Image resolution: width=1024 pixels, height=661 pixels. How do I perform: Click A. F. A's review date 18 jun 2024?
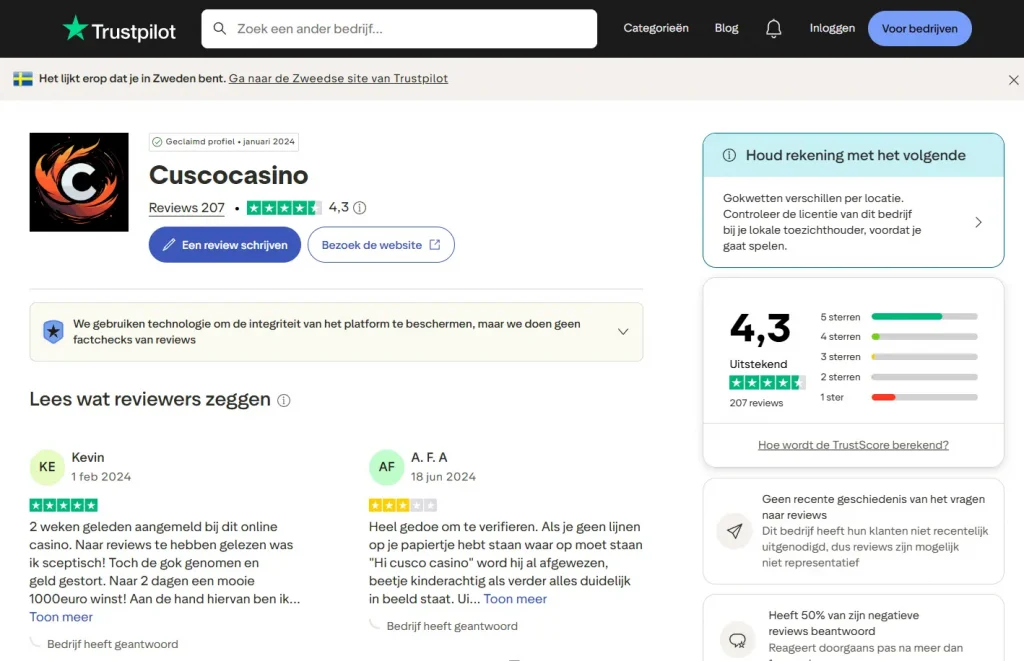coord(443,477)
